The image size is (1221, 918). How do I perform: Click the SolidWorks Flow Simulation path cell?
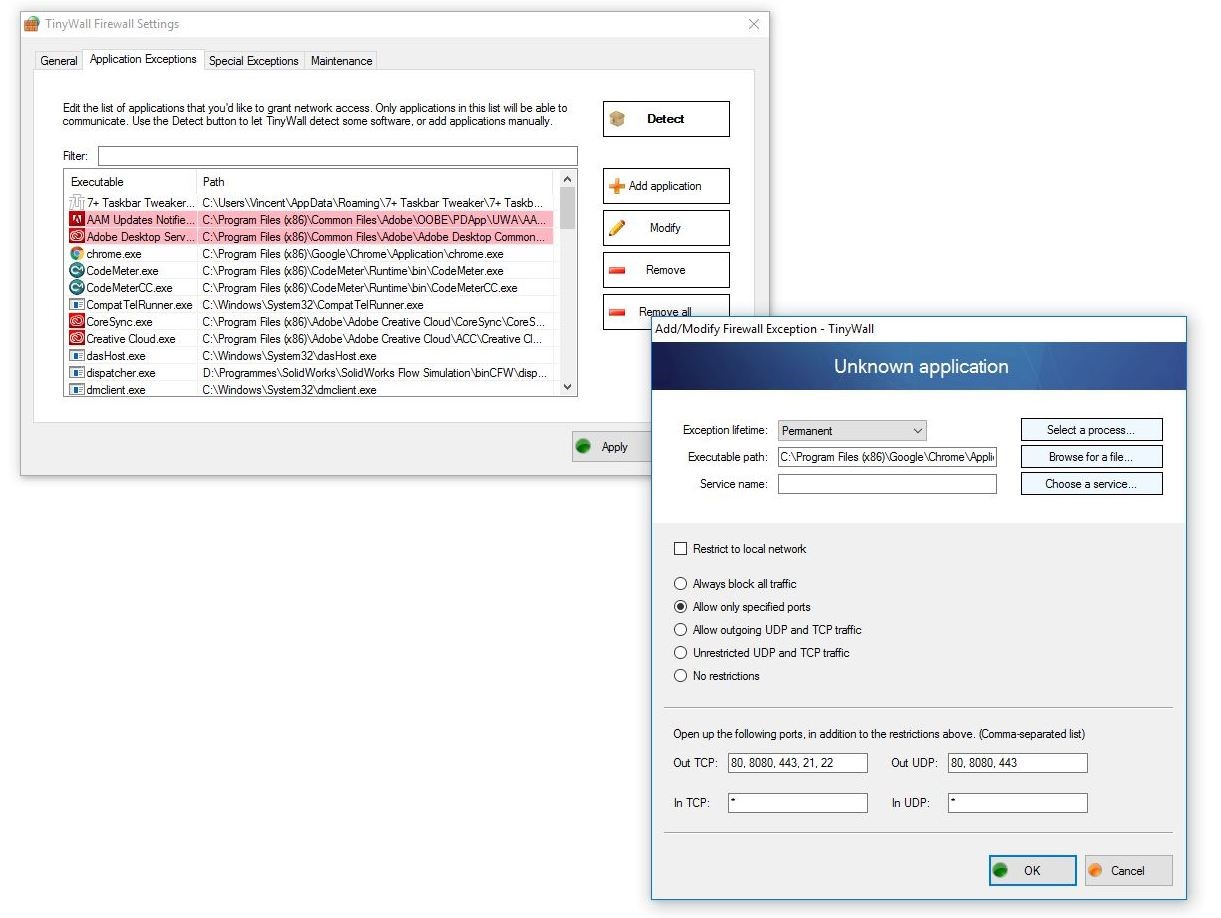tap(376, 373)
